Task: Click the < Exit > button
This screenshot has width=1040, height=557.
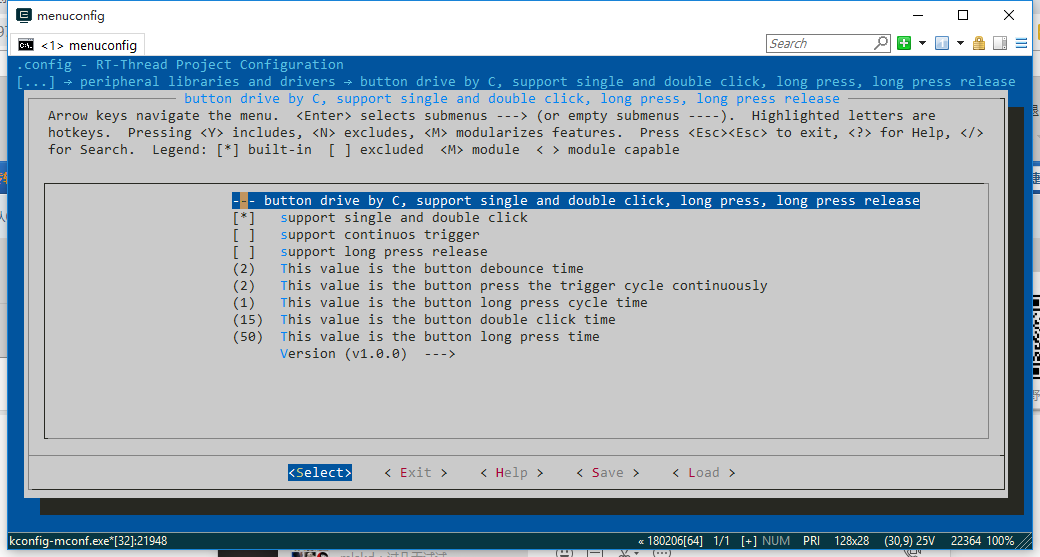Action: (x=416, y=473)
